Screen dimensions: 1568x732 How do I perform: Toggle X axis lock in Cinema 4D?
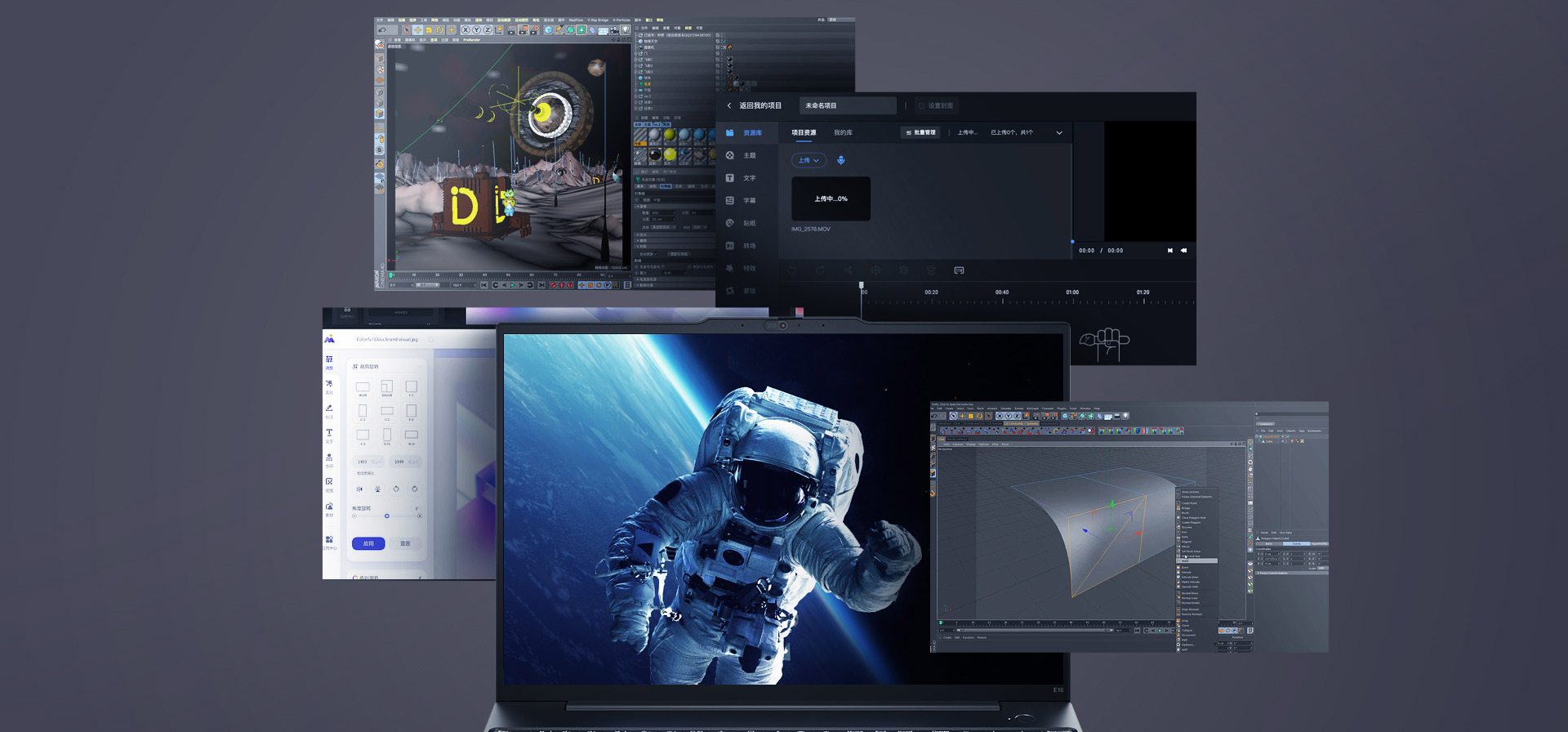tap(465, 30)
